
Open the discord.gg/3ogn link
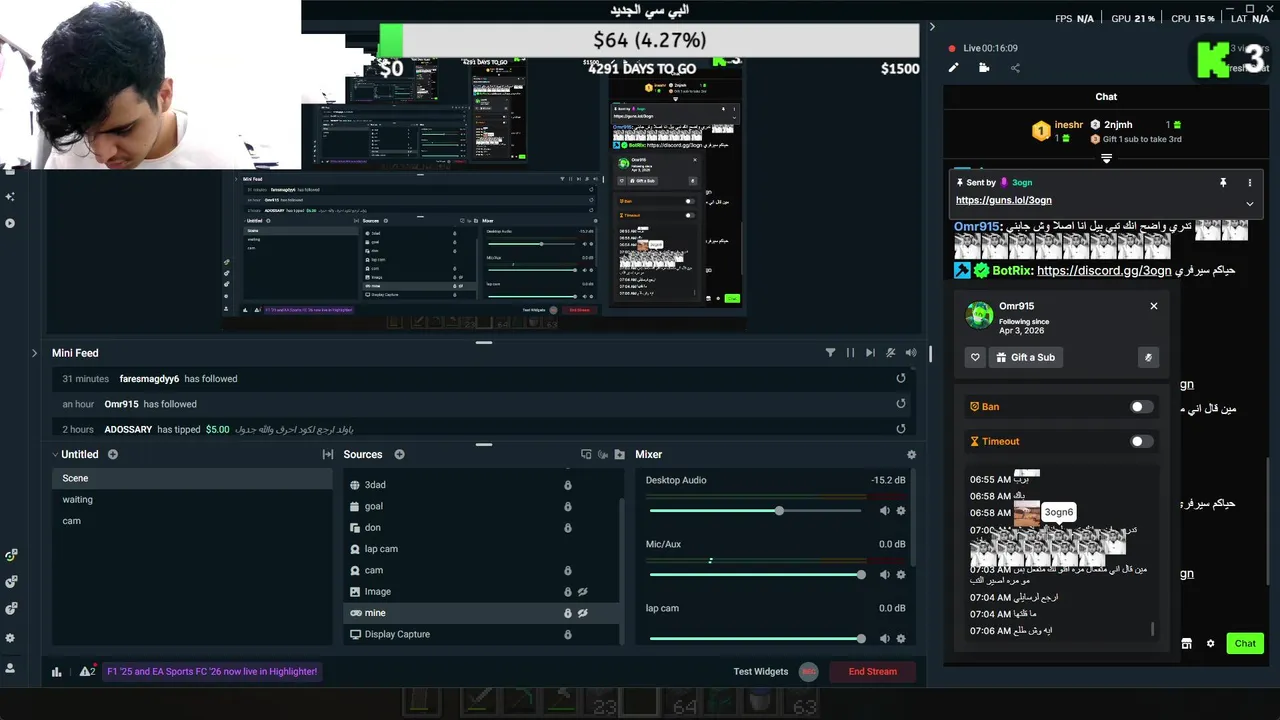tap(1104, 271)
